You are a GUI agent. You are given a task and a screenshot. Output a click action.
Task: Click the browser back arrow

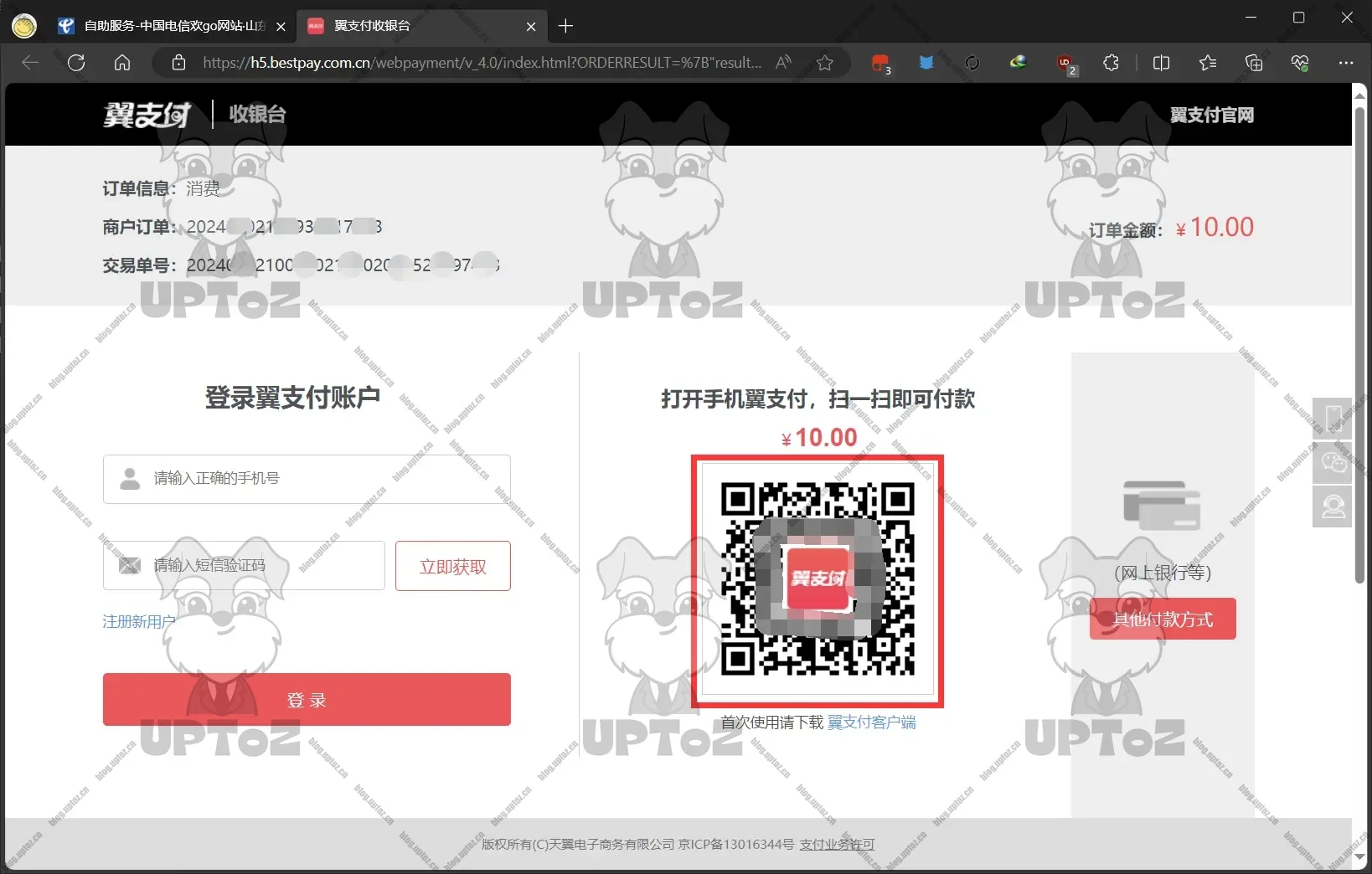[30, 63]
